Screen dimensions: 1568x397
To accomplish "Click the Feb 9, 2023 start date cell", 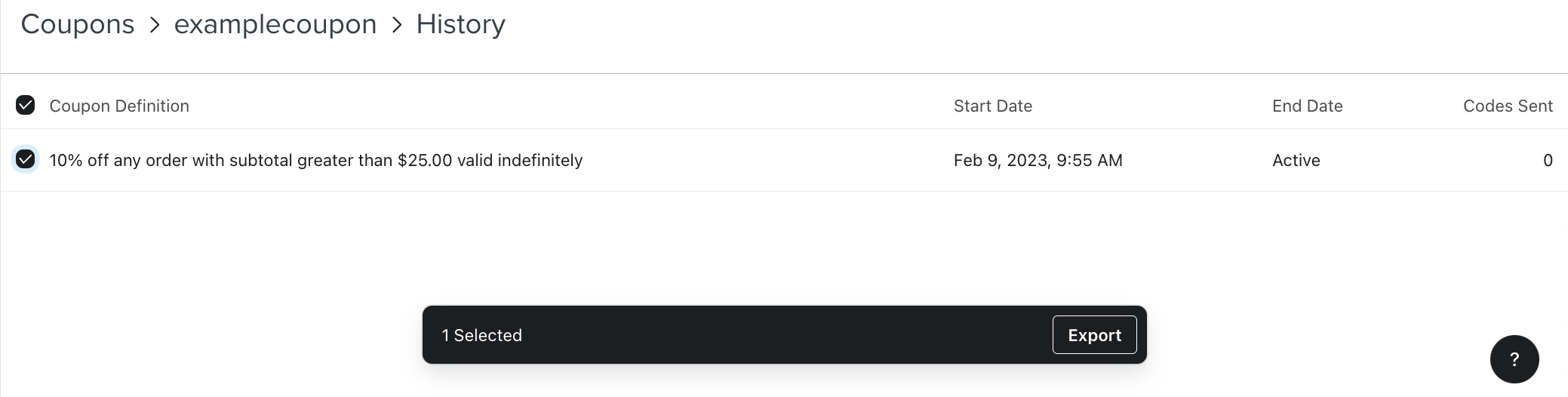I will tap(1038, 160).
